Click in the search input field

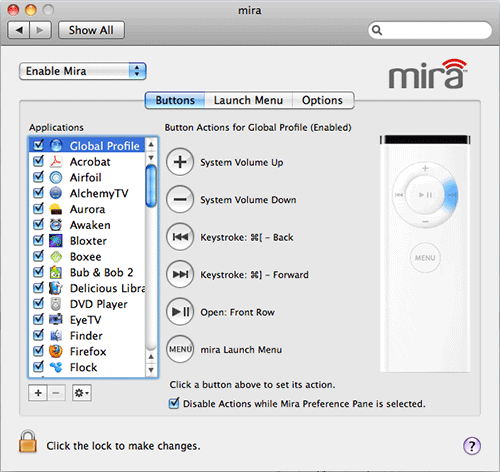430,30
